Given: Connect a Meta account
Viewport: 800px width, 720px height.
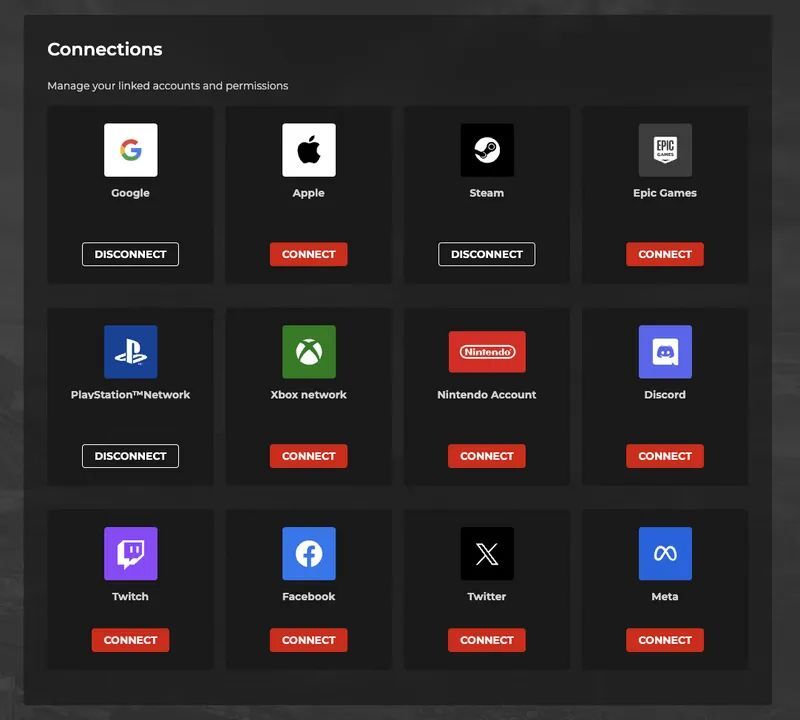Looking at the screenshot, I should pyautogui.click(x=665, y=640).
